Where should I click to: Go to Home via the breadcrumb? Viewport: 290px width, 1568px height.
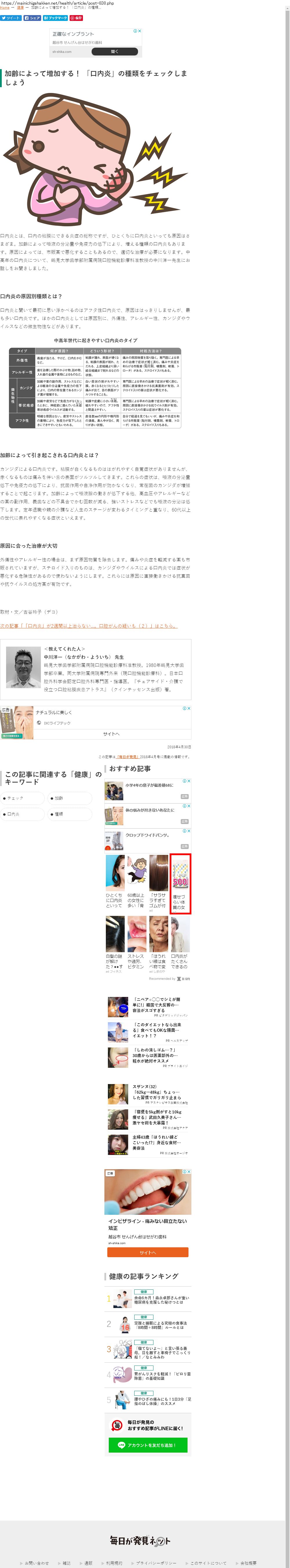click(x=5, y=8)
